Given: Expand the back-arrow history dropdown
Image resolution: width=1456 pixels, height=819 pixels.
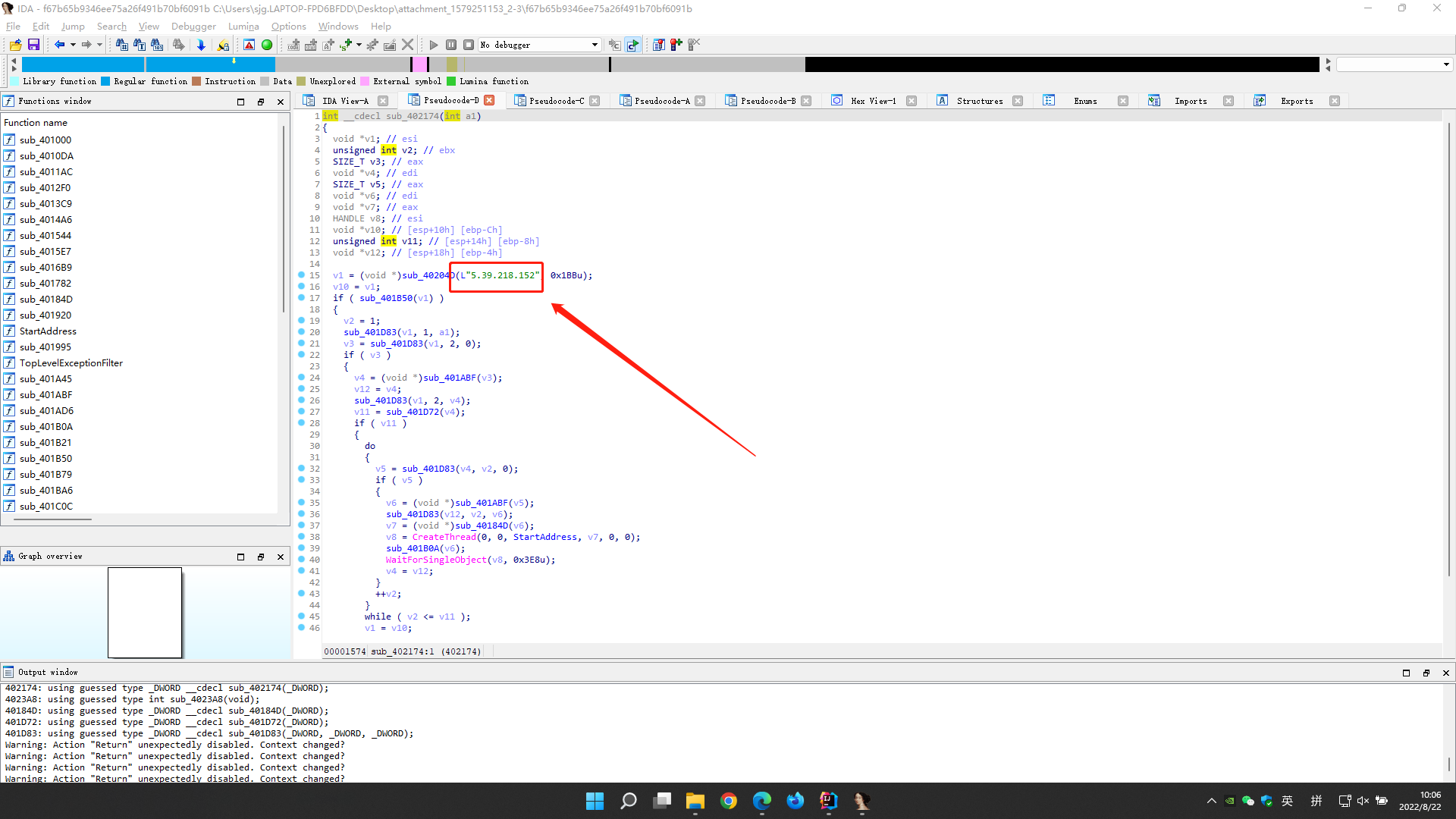Looking at the screenshot, I should (73, 45).
